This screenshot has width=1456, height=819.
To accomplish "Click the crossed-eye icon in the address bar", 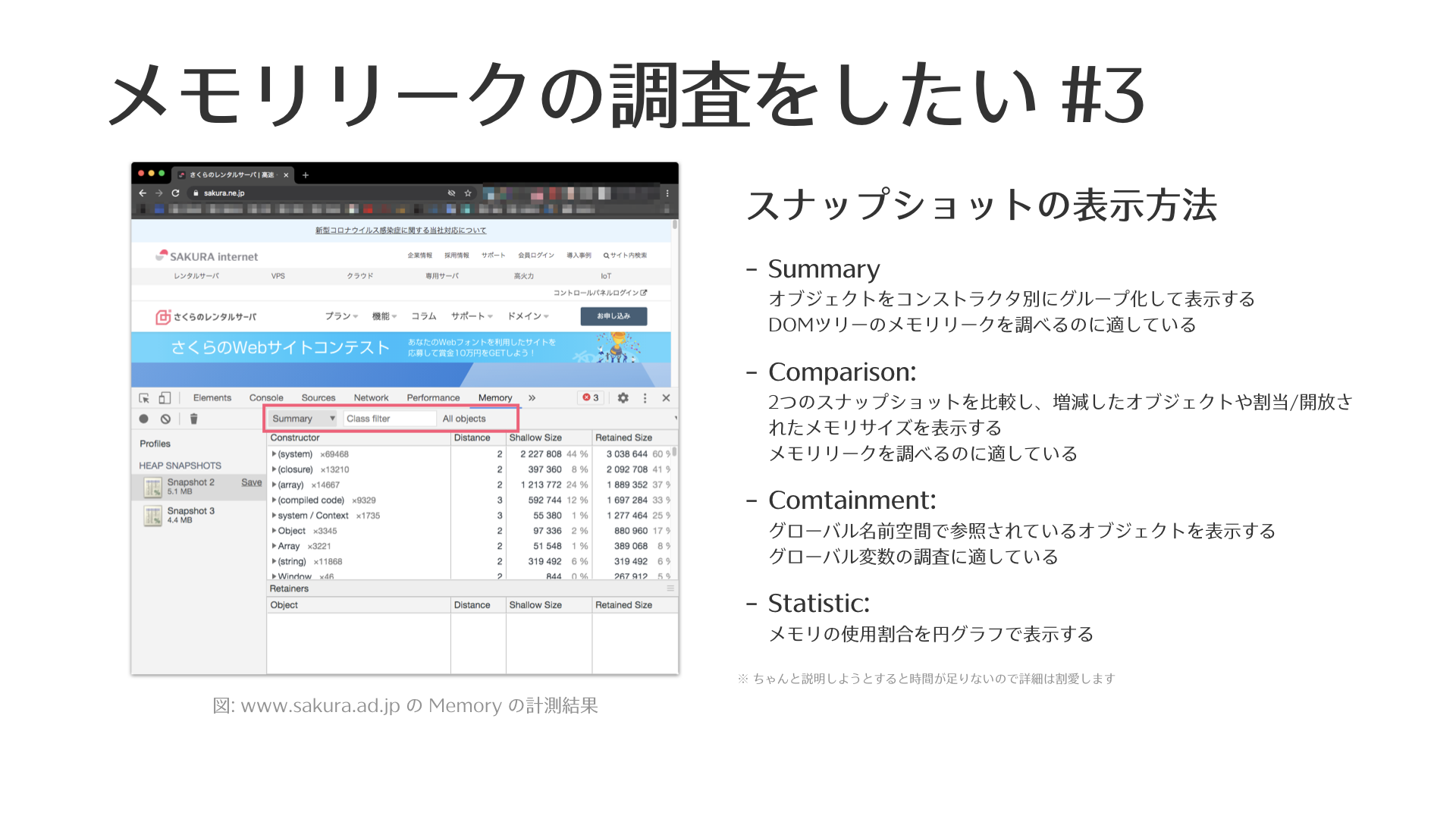I will (x=451, y=193).
